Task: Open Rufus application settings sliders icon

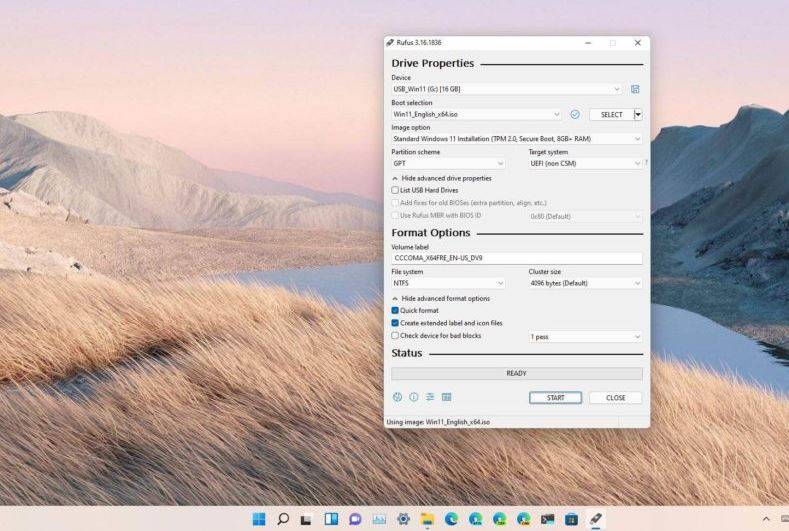Action: (x=430, y=397)
